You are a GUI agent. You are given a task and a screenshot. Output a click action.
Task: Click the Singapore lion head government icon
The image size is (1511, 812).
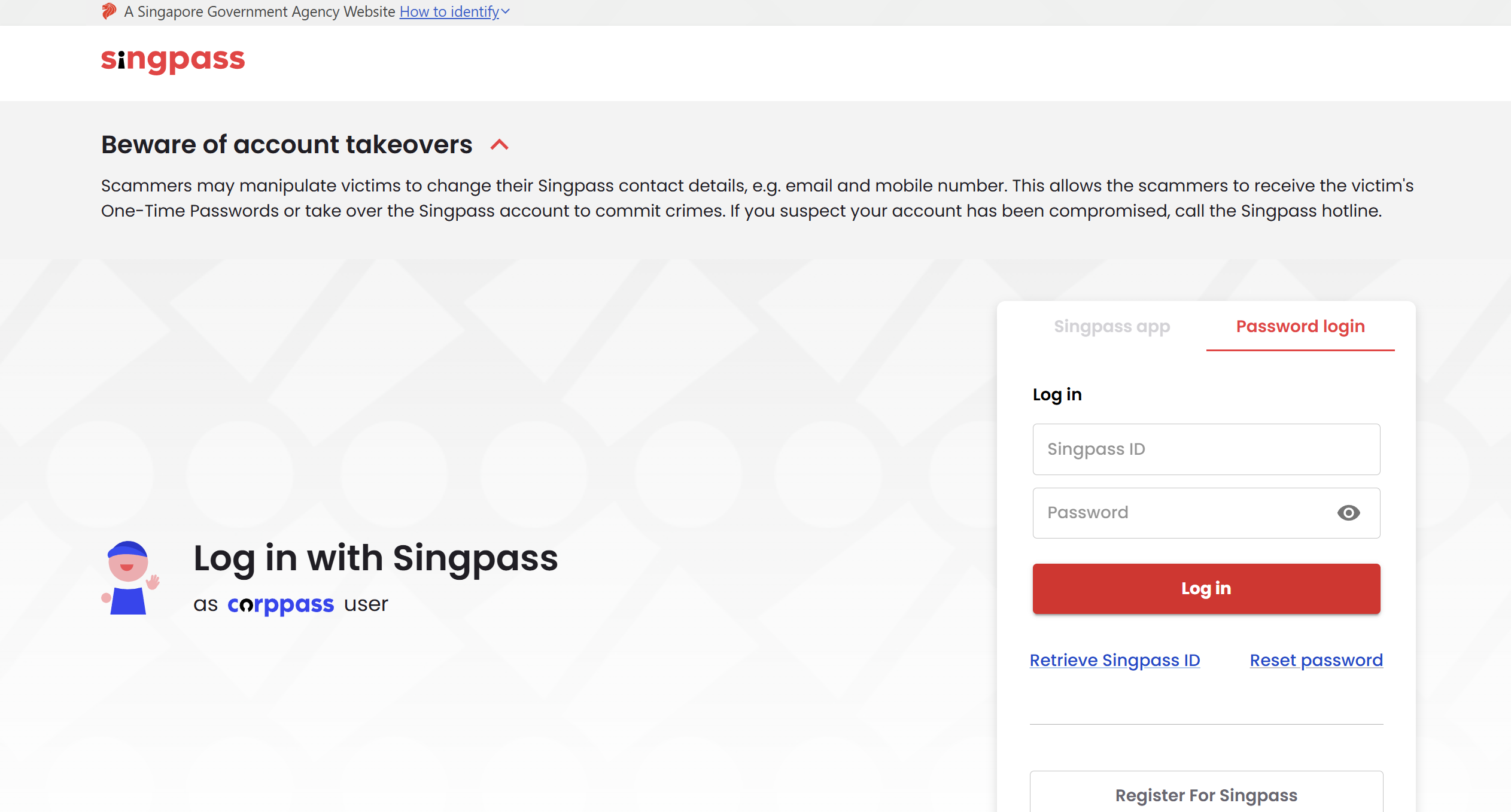click(x=109, y=11)
